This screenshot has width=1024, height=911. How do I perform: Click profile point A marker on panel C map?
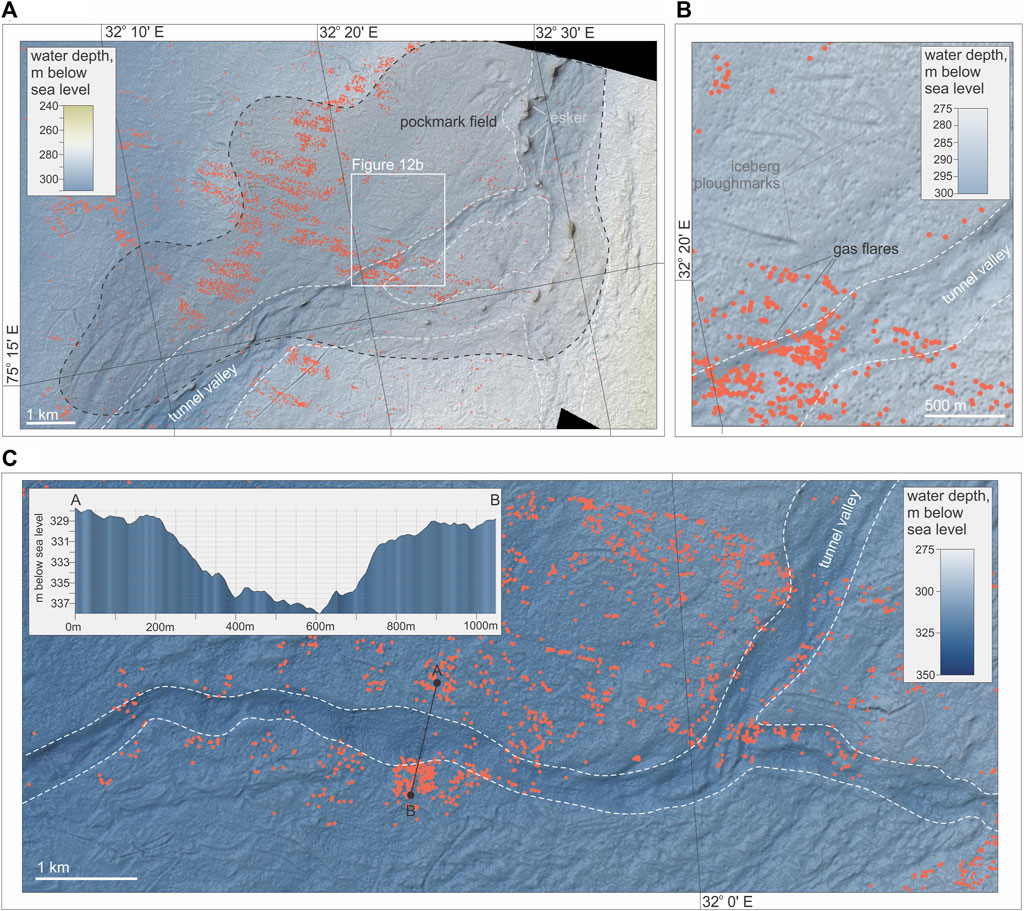pyautogui.click(x=437, y=682)
